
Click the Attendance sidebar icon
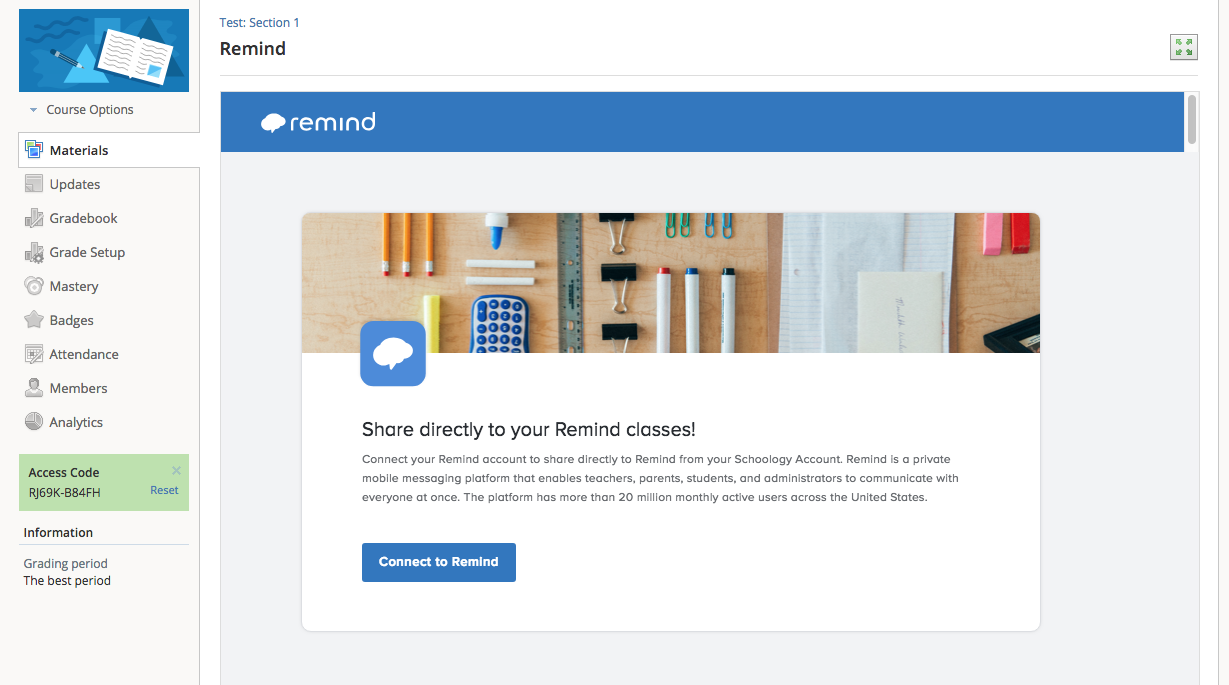(34, 354)
